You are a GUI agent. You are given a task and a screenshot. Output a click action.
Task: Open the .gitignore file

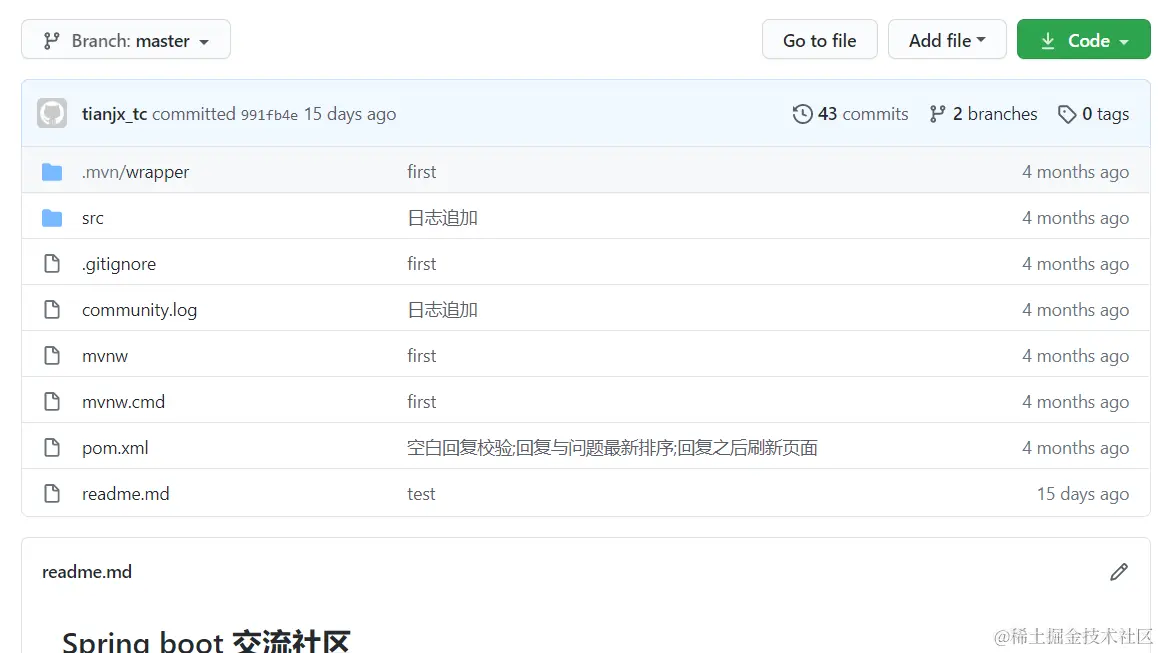coord(119,264)
